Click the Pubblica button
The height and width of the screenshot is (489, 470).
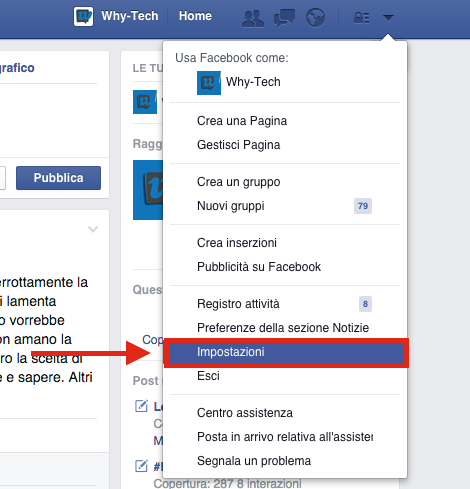pyautogui.click(x=58, y=178)
